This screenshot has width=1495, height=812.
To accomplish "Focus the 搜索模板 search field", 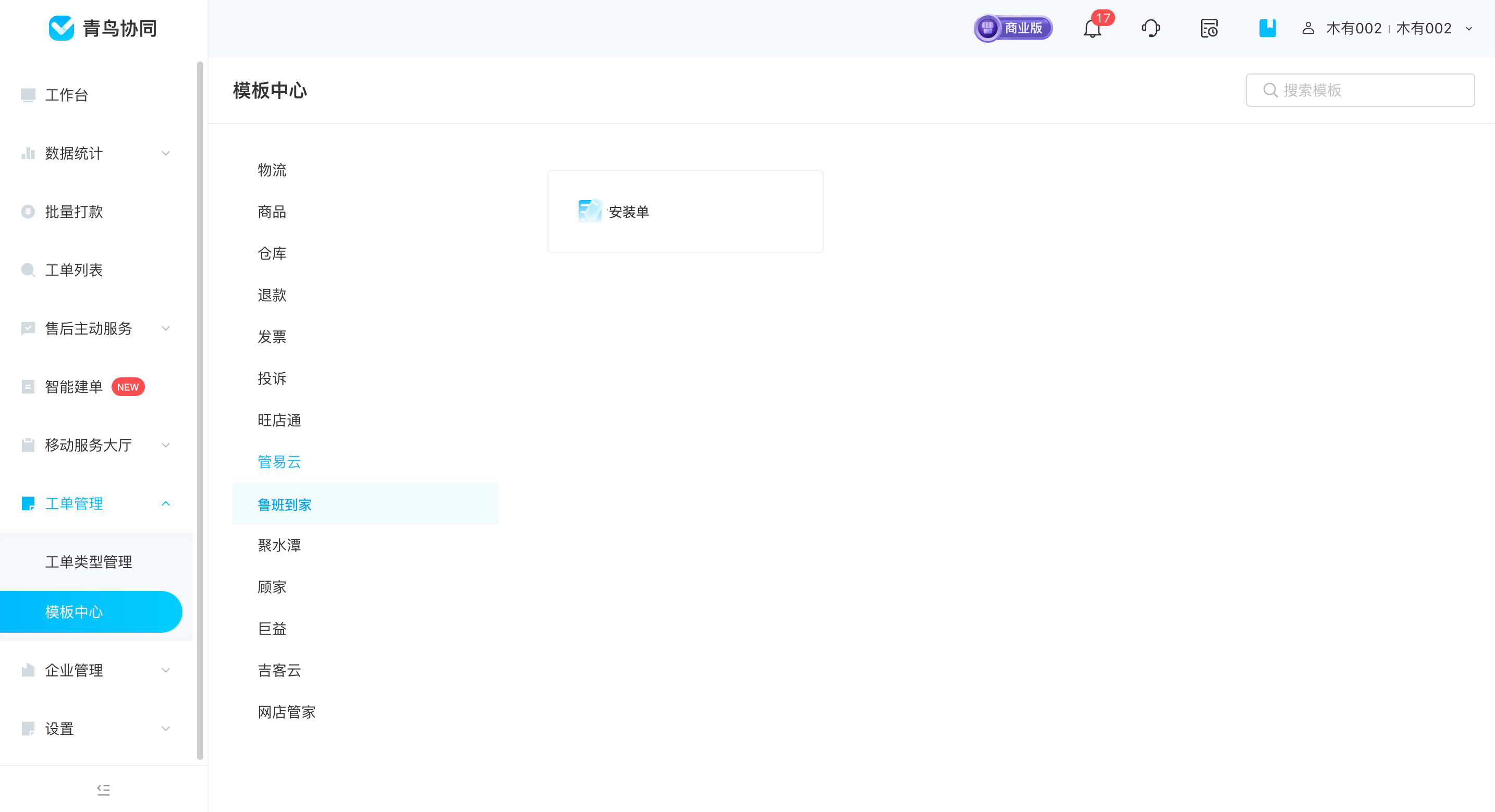I will pyautogui.click(x=1360, y=90).
